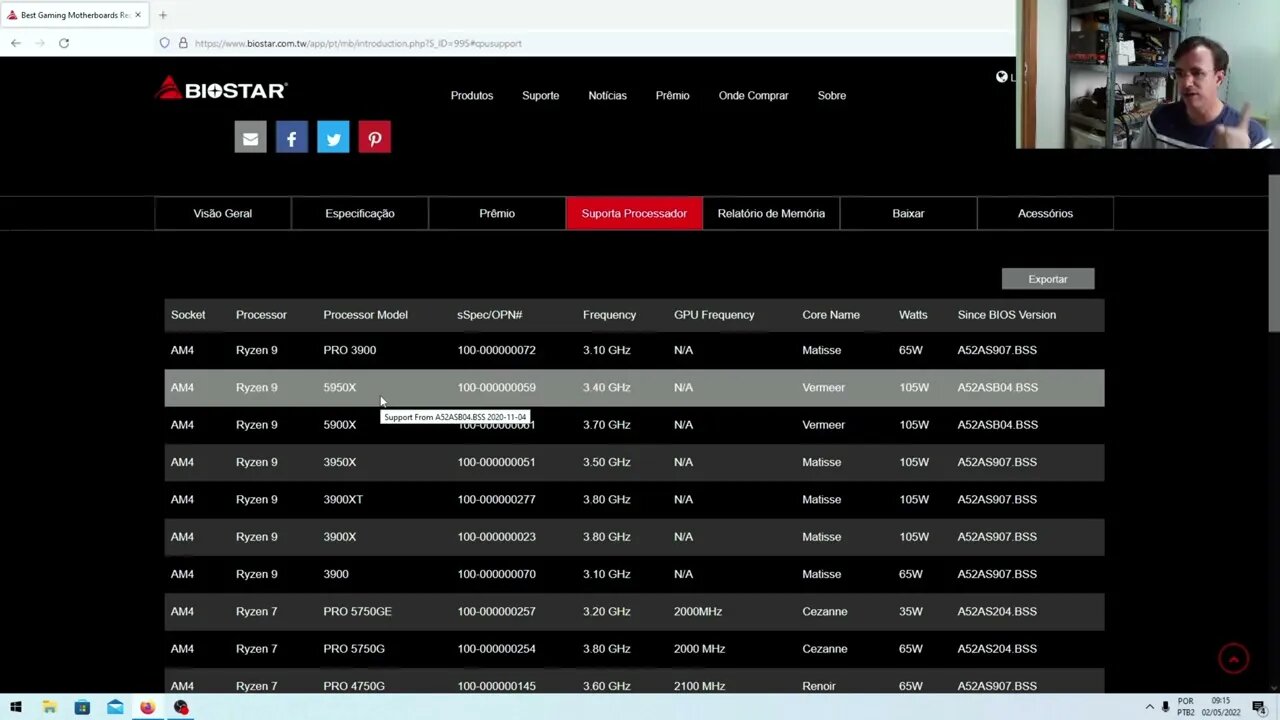Click the 2100 MHz GPU frequency cell
Screen dimensions: 1280x720
click(x=700, y=686)
